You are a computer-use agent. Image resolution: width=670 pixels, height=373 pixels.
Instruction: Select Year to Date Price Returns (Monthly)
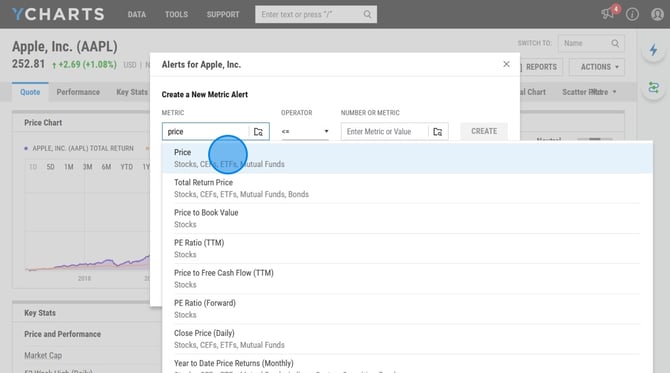pyautogui.click(x=407, y=364)
